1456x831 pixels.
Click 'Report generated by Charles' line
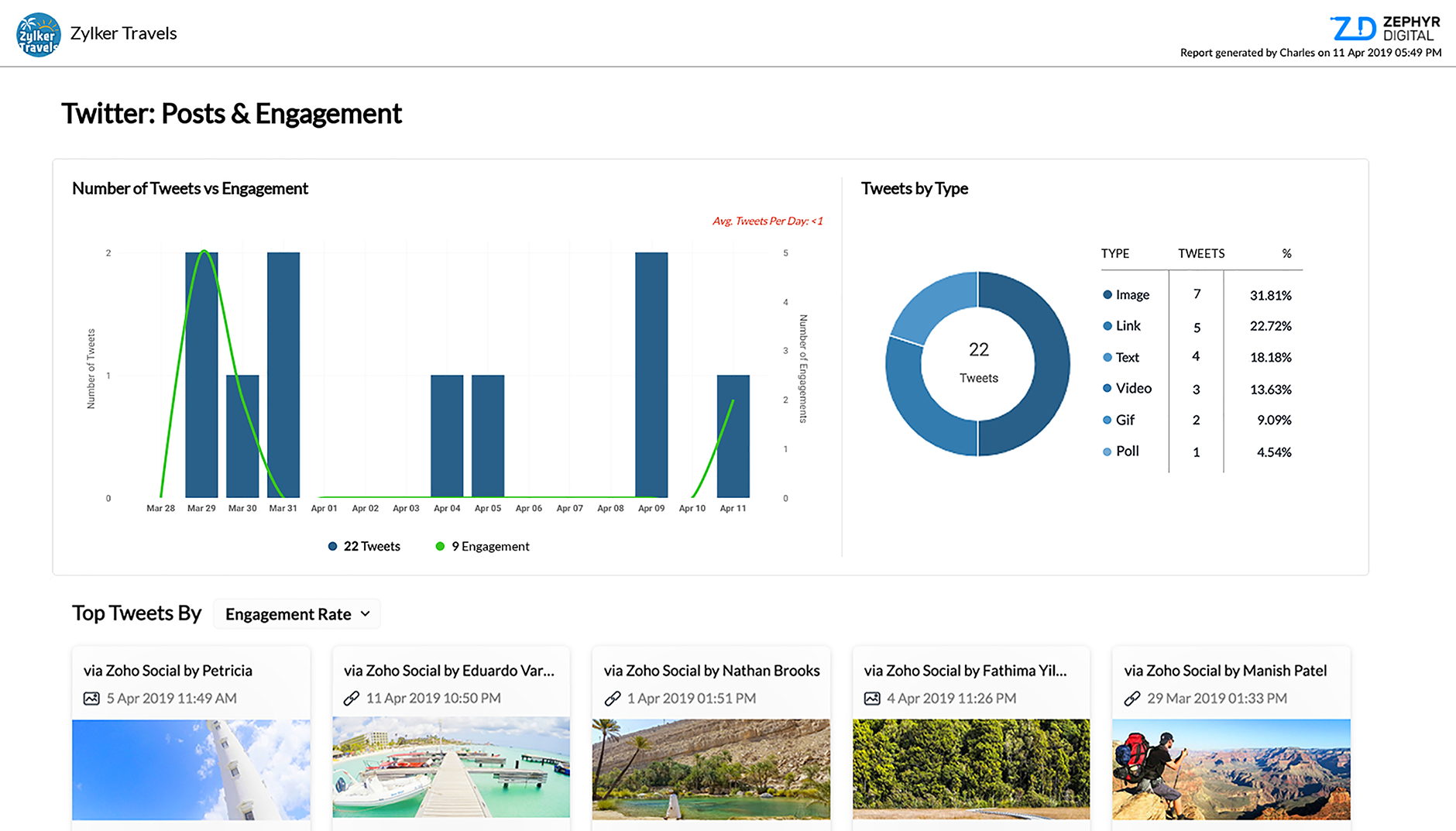click(1310, 53)
